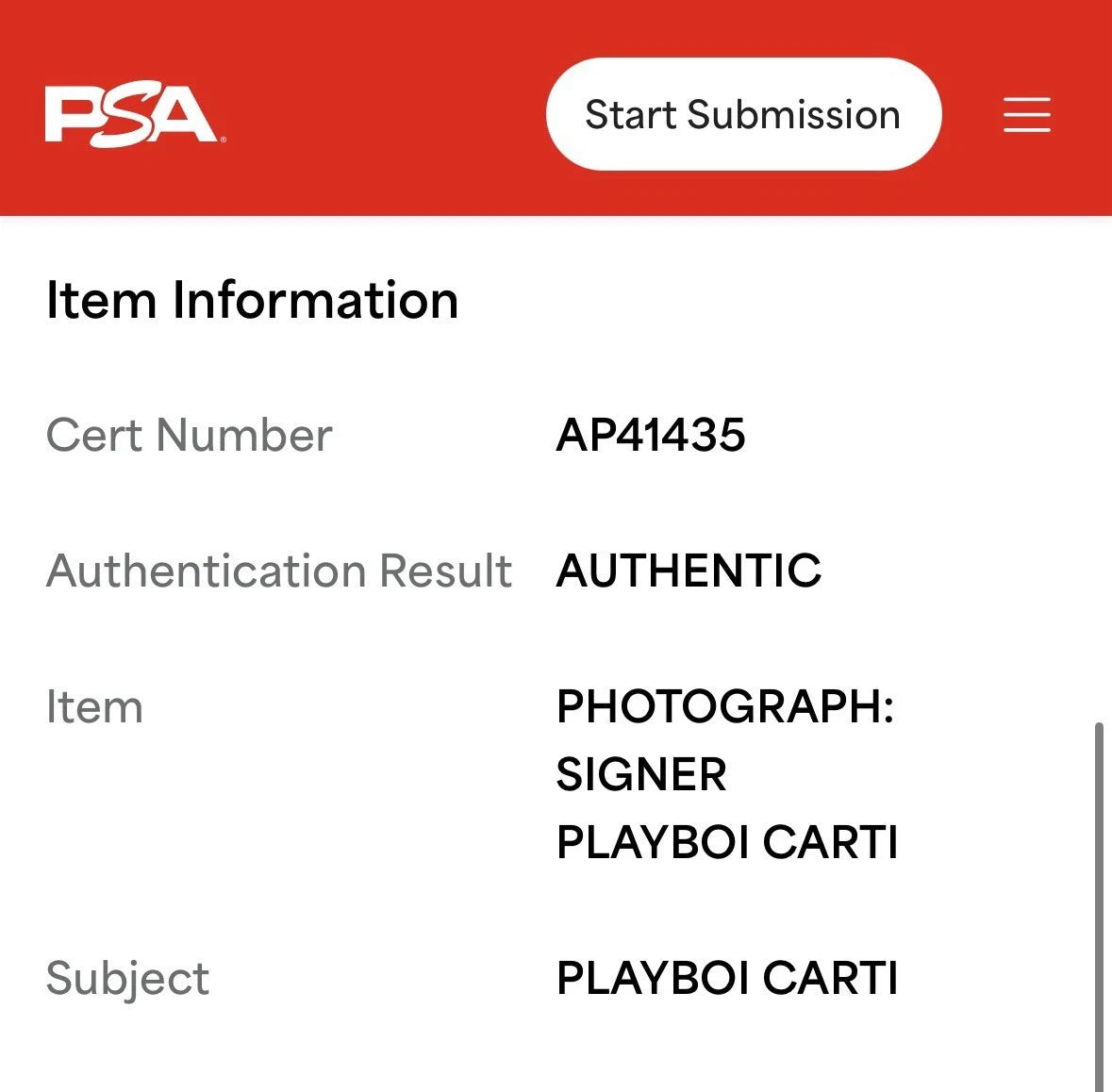Click the word Number in Cert Number label
This screenshot has height=1092, width=1112.
244,436
